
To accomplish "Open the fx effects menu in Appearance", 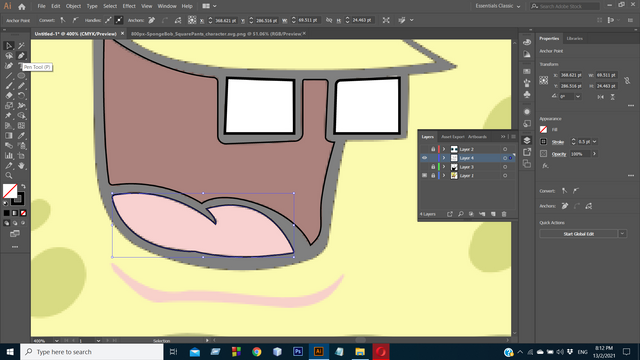I will tap(545, 166).
